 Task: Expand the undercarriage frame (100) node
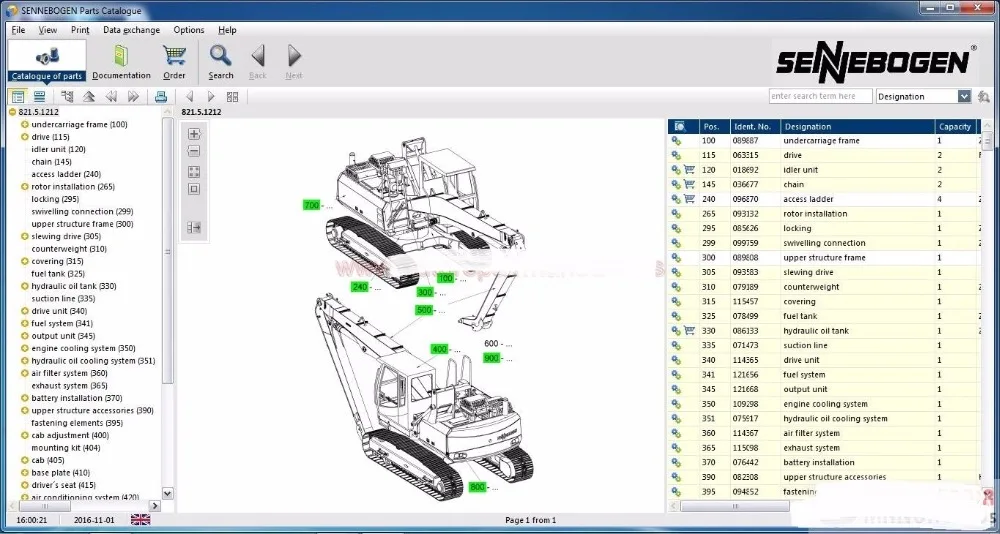point(25,124)
